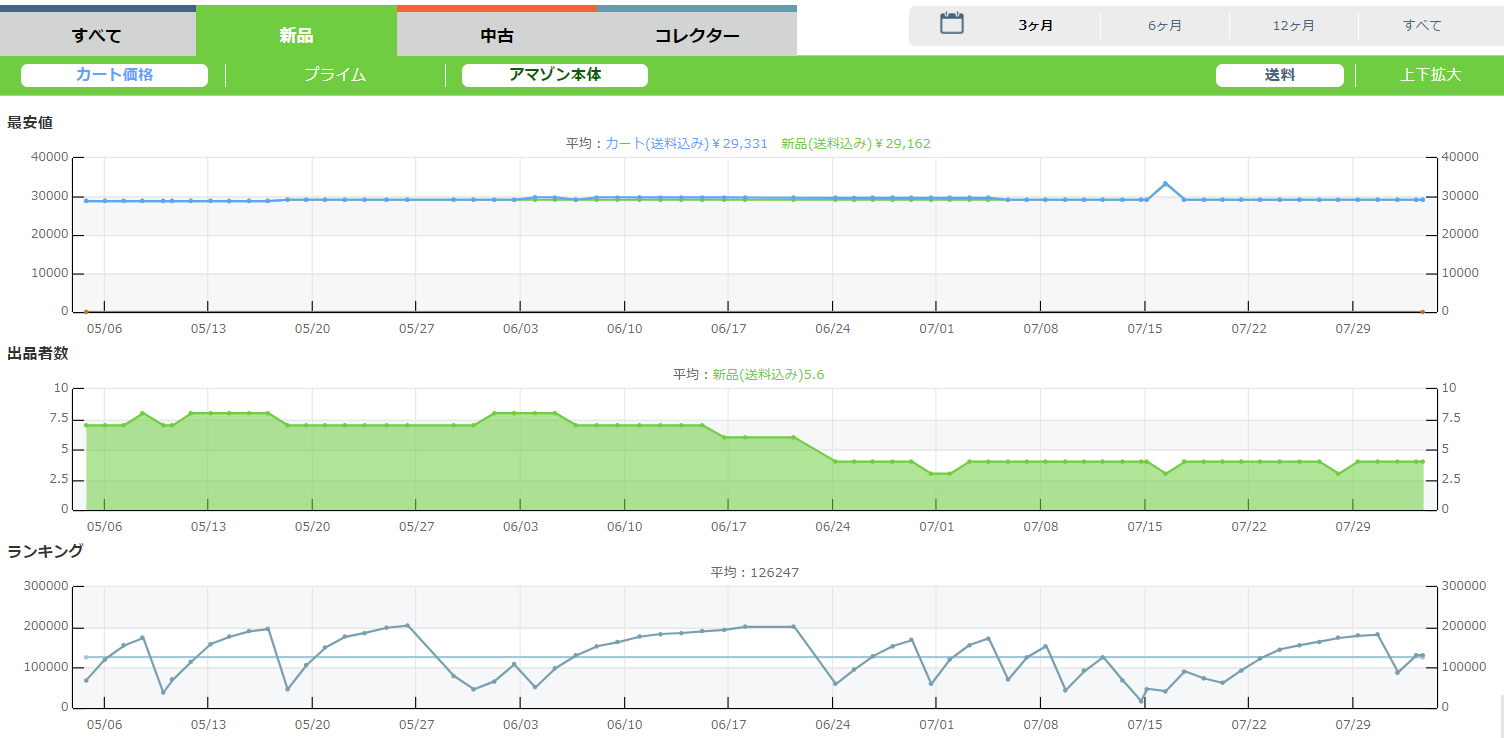The height and width of the screenshot is (738, 1504).
Task: Click カート(送料込み) average legend label
Action: coord(686,144)
